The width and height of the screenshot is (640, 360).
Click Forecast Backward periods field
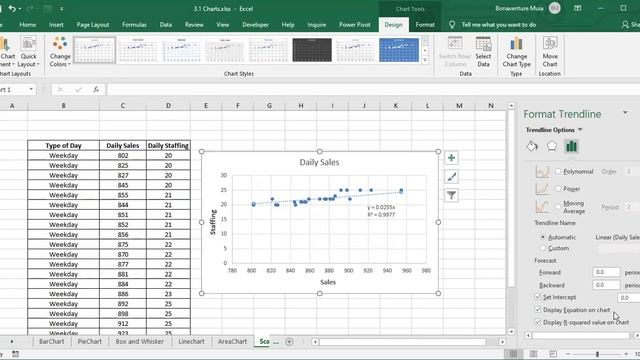coord(606,284)
